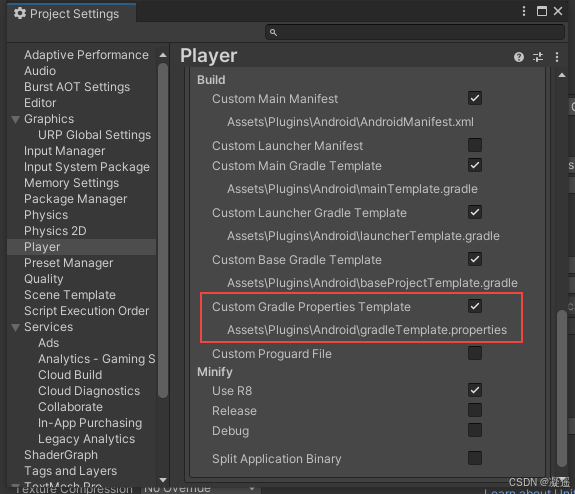The height and width of the screenshot is (494, 575).
Task: Click the Minify section heading
Action: [215, 372]
